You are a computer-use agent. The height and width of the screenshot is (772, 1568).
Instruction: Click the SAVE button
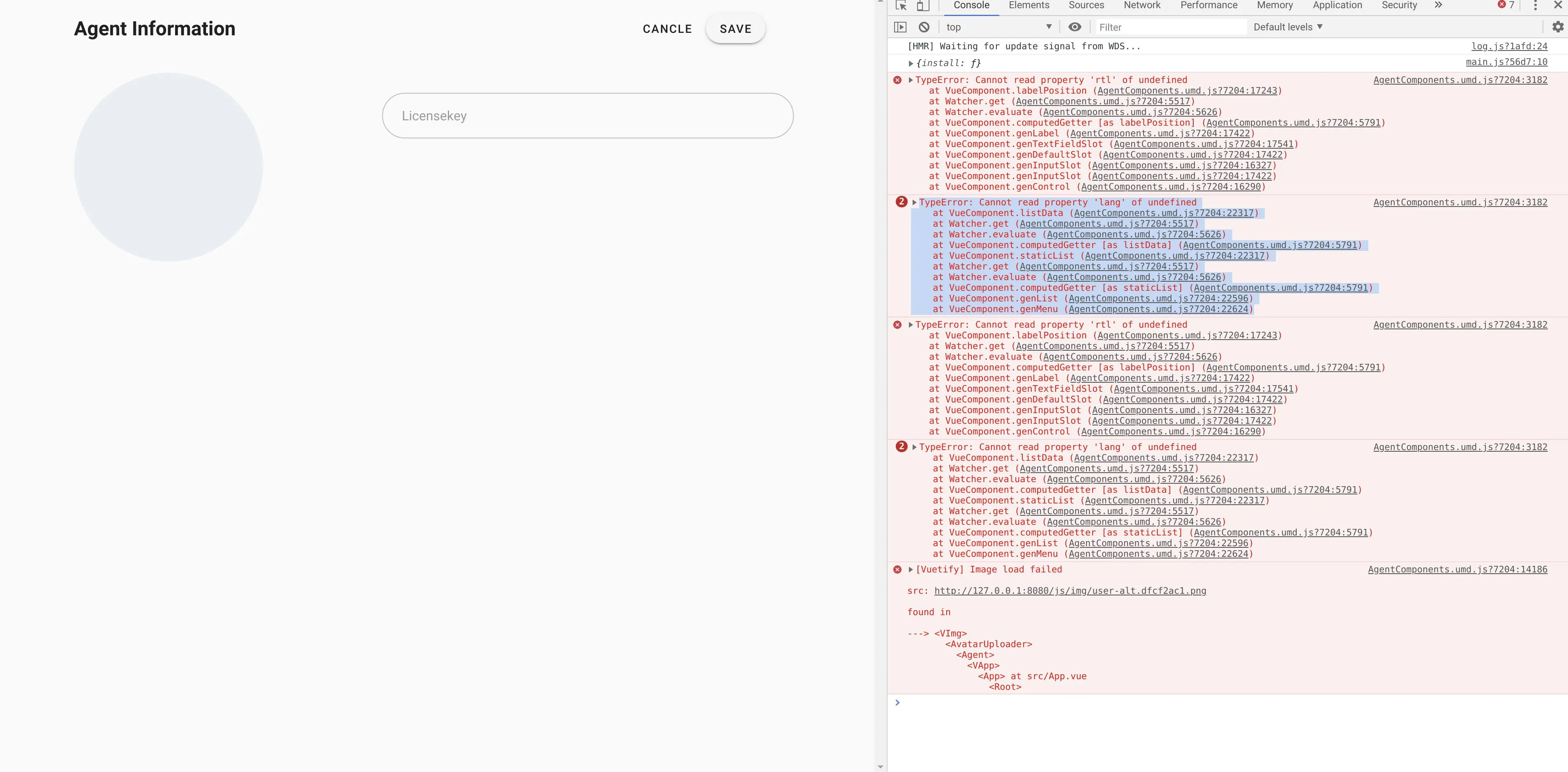click(735, 29)
